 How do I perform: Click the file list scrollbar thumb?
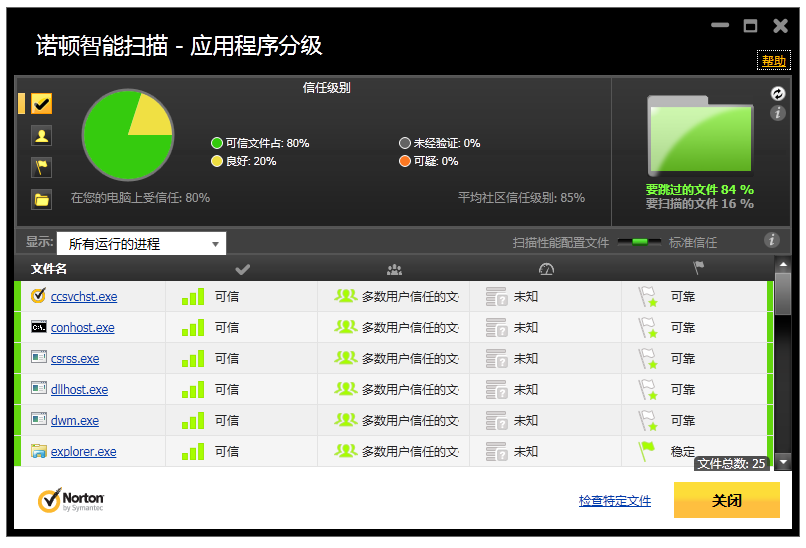pos(783,293)
